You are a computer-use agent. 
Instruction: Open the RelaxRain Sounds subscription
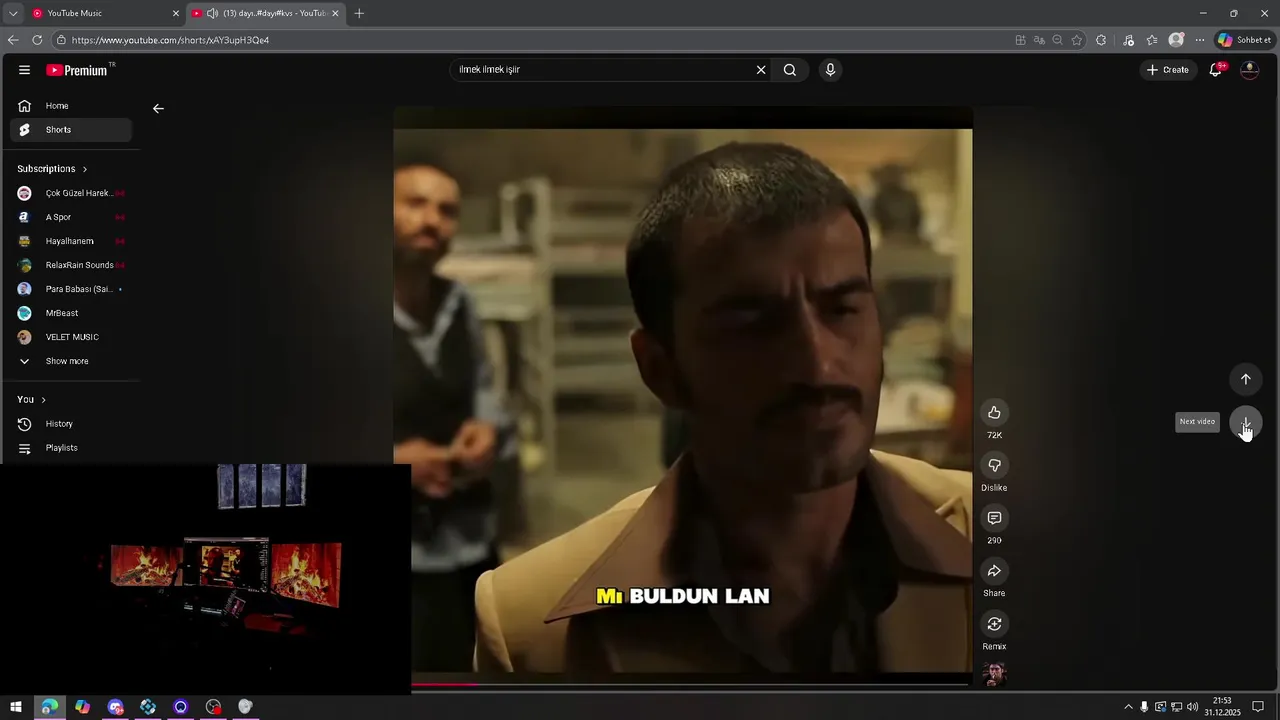[70, 265]
